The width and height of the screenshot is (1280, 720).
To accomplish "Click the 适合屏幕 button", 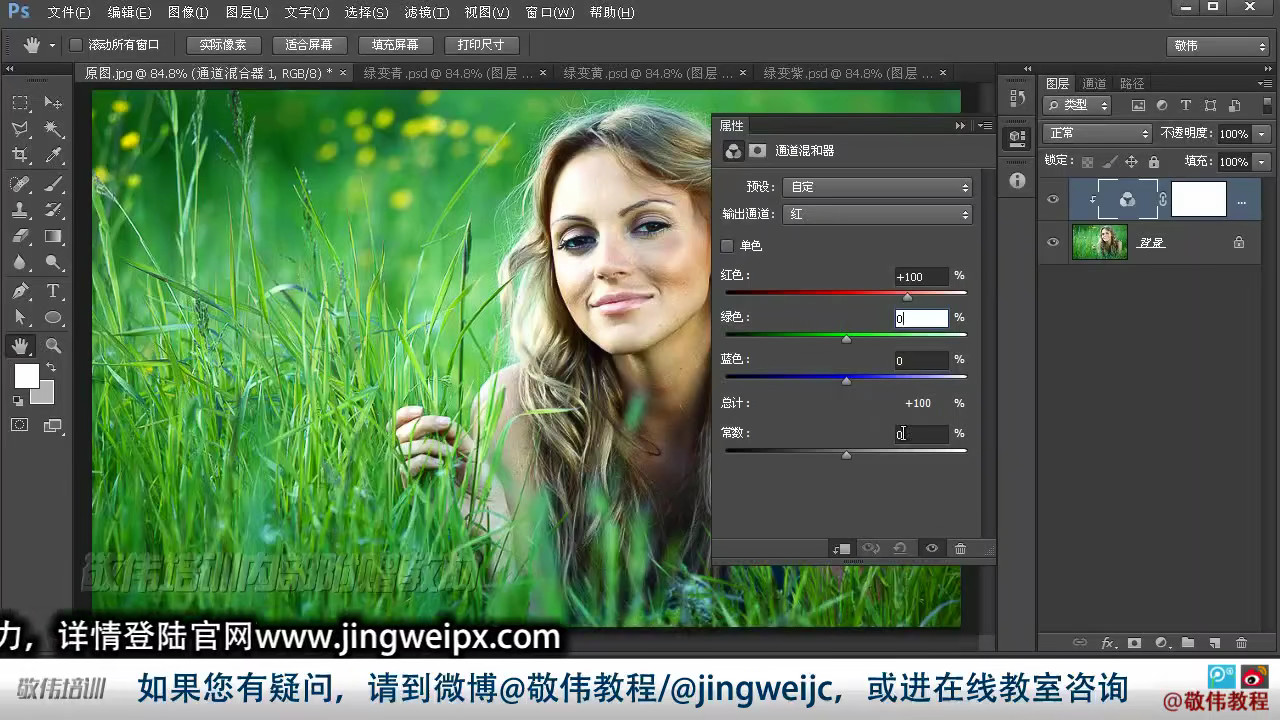I will [309, 45].
